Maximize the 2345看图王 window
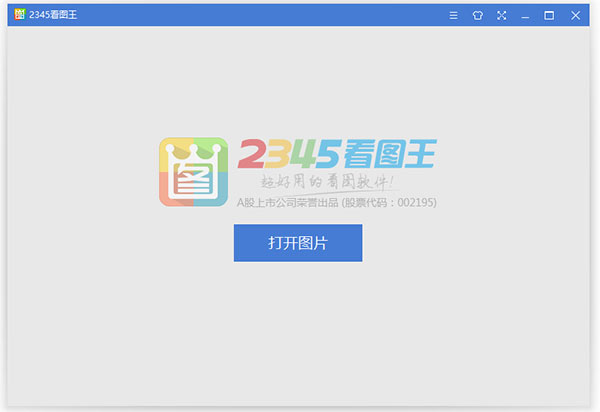The width and height of the screenshot is (600, 412). (x=549, y=15)
